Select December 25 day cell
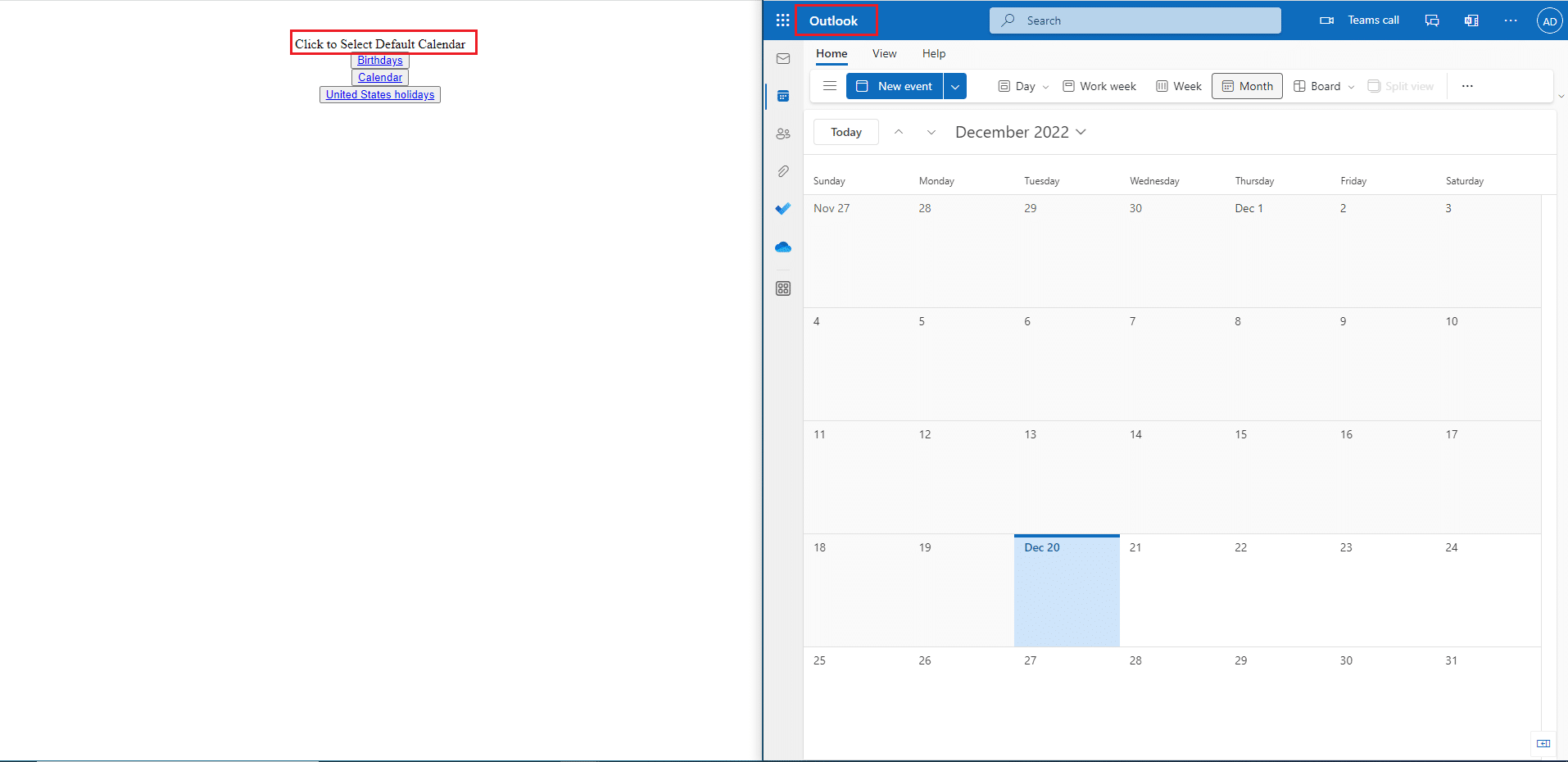Viewport: 1568px width, 762px height. (x=856, y=703)
